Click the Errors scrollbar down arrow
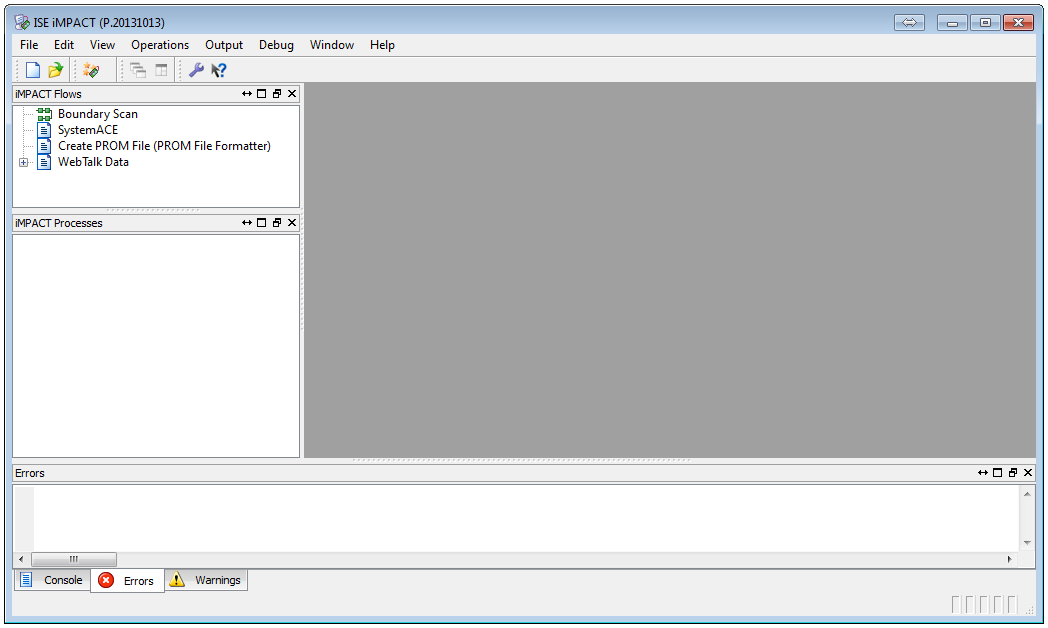 point(1027,542)
